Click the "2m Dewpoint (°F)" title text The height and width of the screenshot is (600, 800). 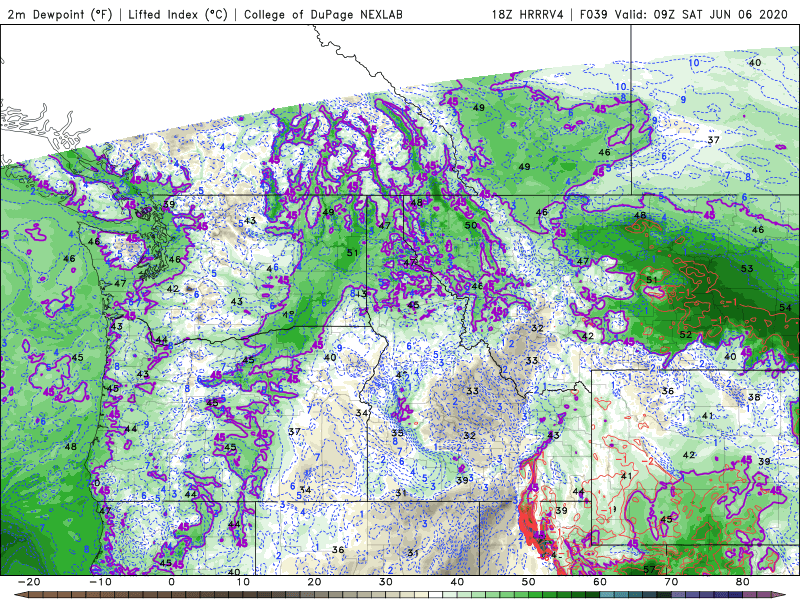(x=59, y=14)
